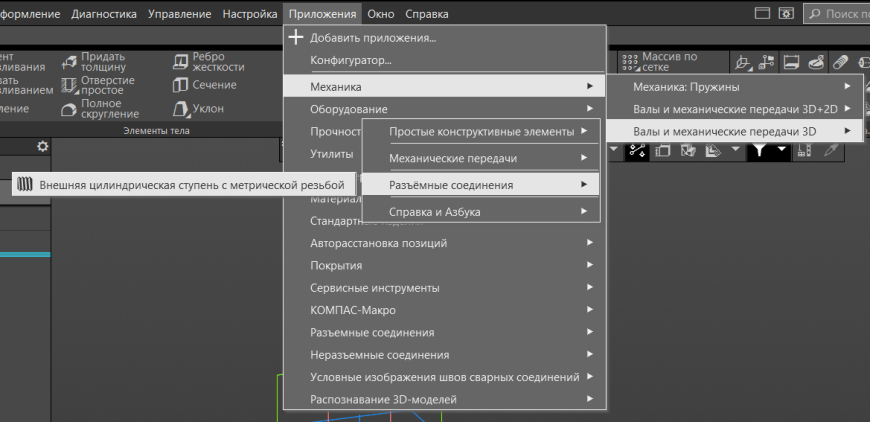The width and height of the screenshot is (870, 422).
Task: Select Валы и механические передачи 3D entry
Action: pos(736,132)
